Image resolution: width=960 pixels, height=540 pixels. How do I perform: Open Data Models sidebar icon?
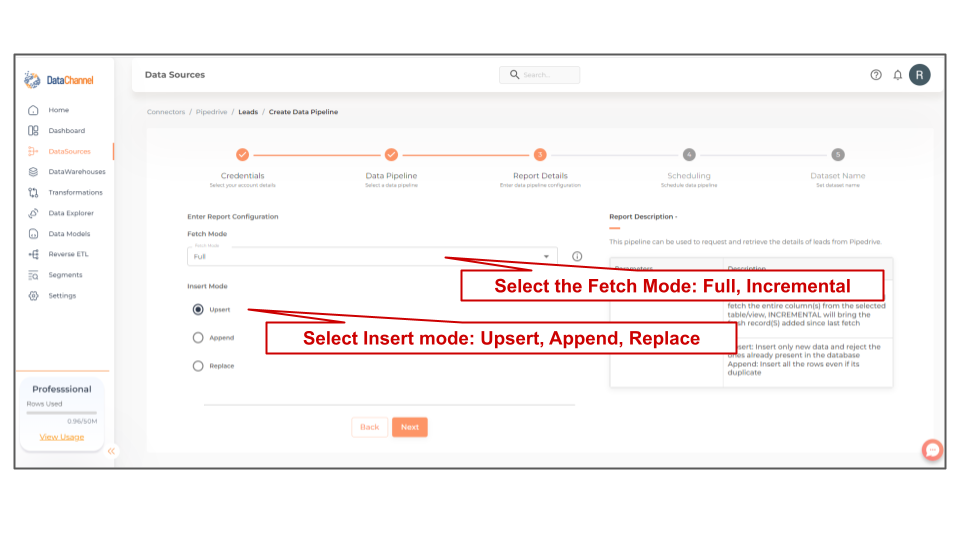pyautogui.click(x=33, y=234)
